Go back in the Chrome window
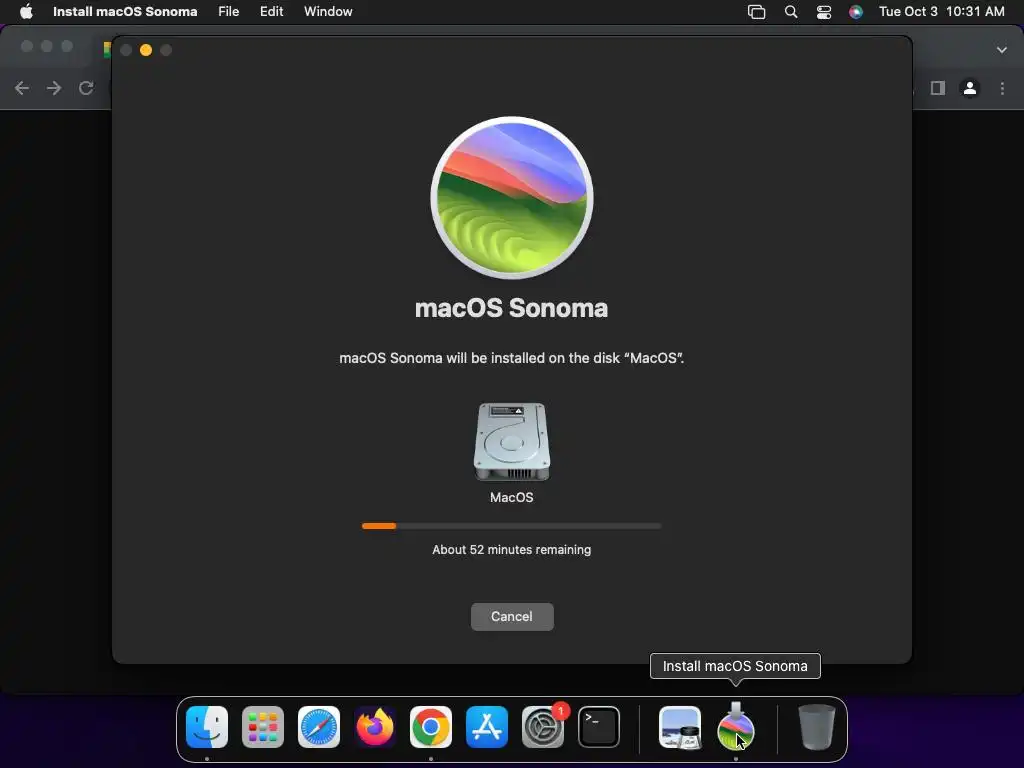The height and width of the screenshot is (768, 1024). click(x=22, y=88)
